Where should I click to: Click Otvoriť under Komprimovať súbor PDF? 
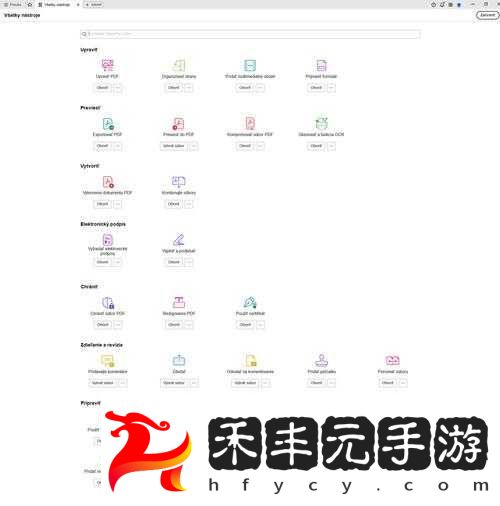245,146
